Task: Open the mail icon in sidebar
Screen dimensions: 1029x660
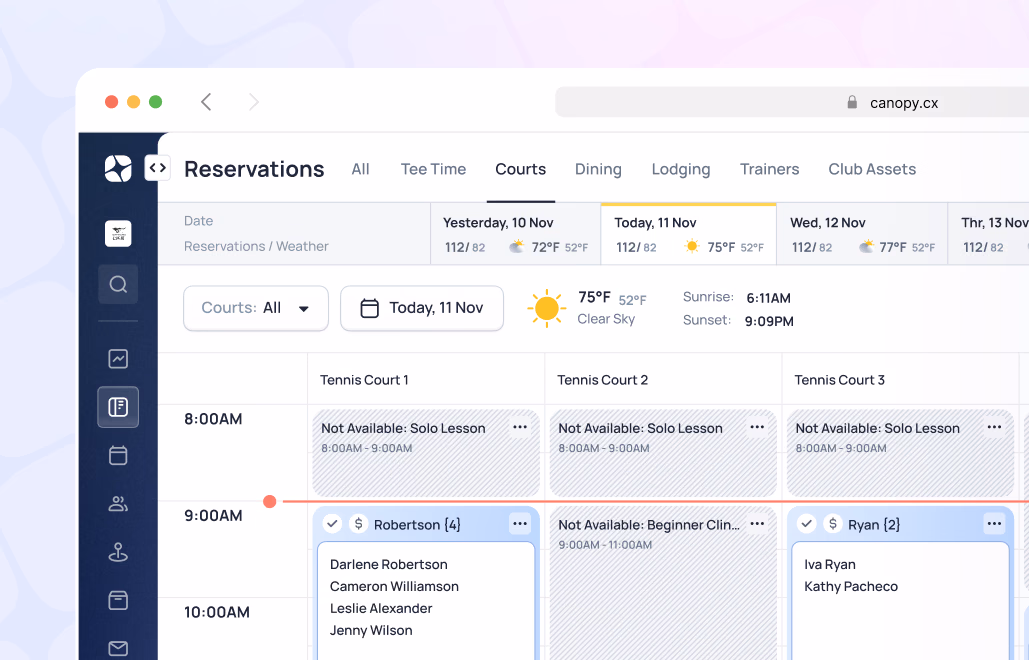Action: pos(118,648)
